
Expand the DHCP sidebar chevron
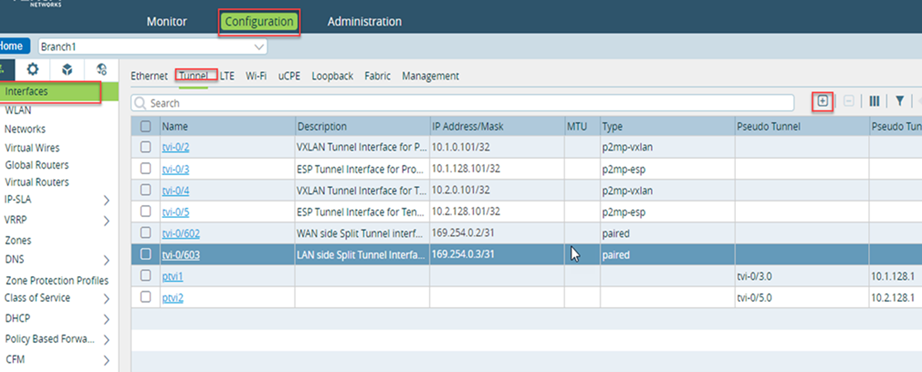106,320
